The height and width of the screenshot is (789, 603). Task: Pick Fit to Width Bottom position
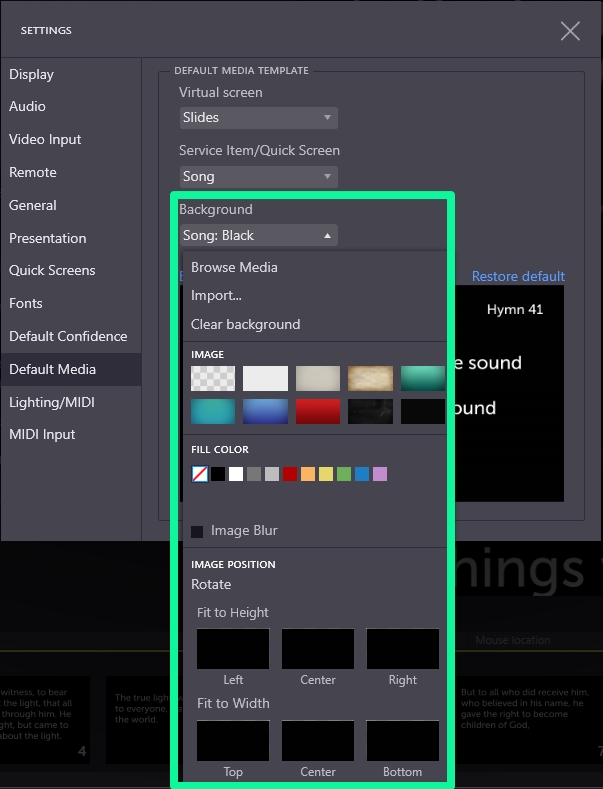point(402,741)
